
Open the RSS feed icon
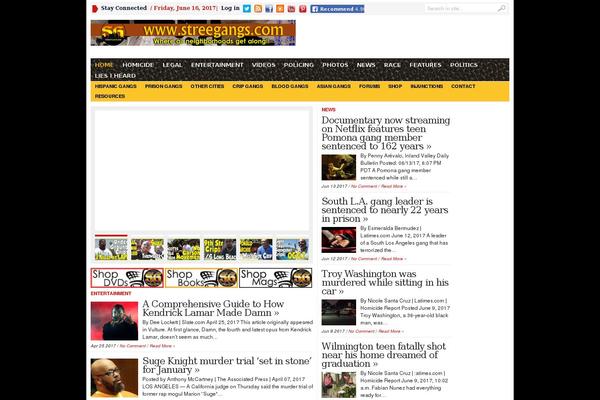[x=258, y=8]
